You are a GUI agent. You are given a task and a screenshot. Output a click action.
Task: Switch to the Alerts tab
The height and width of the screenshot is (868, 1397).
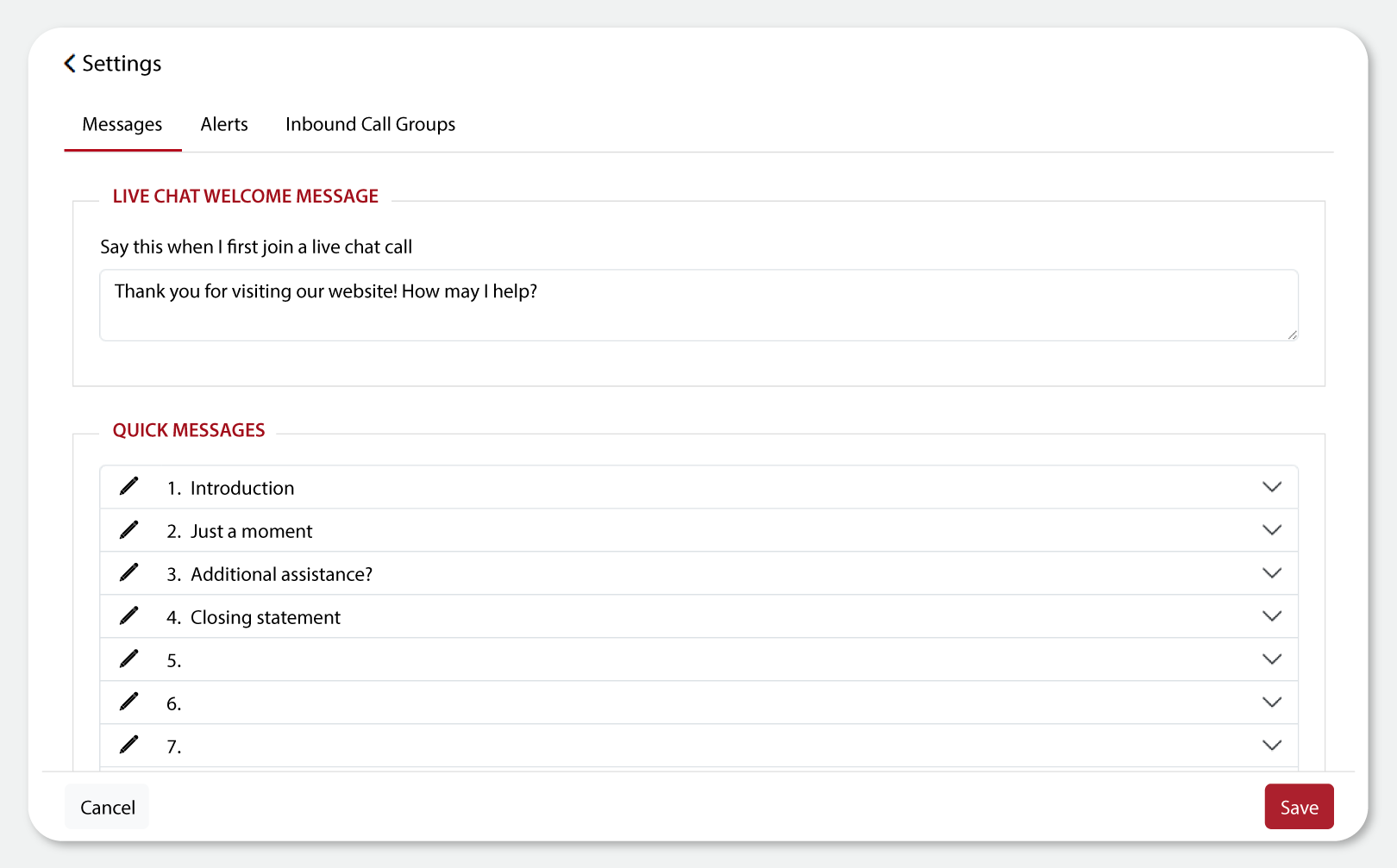223,124
